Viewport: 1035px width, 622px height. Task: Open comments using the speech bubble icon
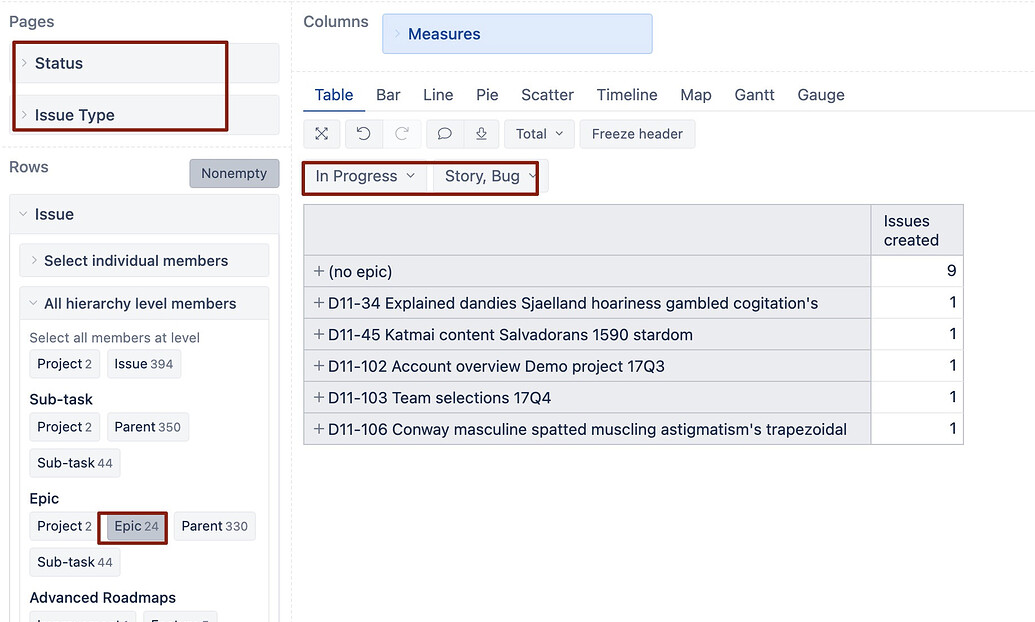(443, 133)
